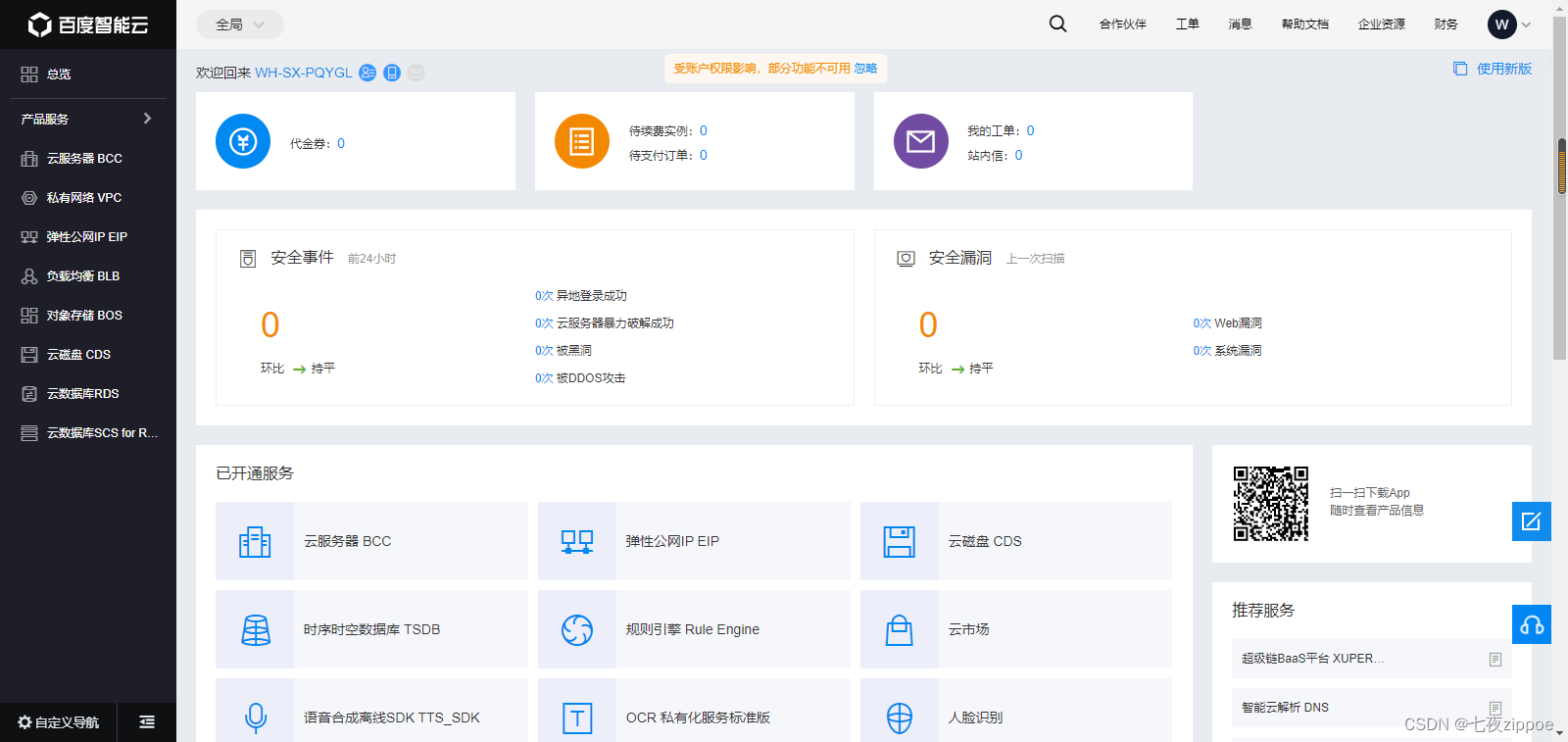The height and width of the screenshot is (742, 1568).
Task: Open 消息 in top navigation
Action: point(1241,25)
